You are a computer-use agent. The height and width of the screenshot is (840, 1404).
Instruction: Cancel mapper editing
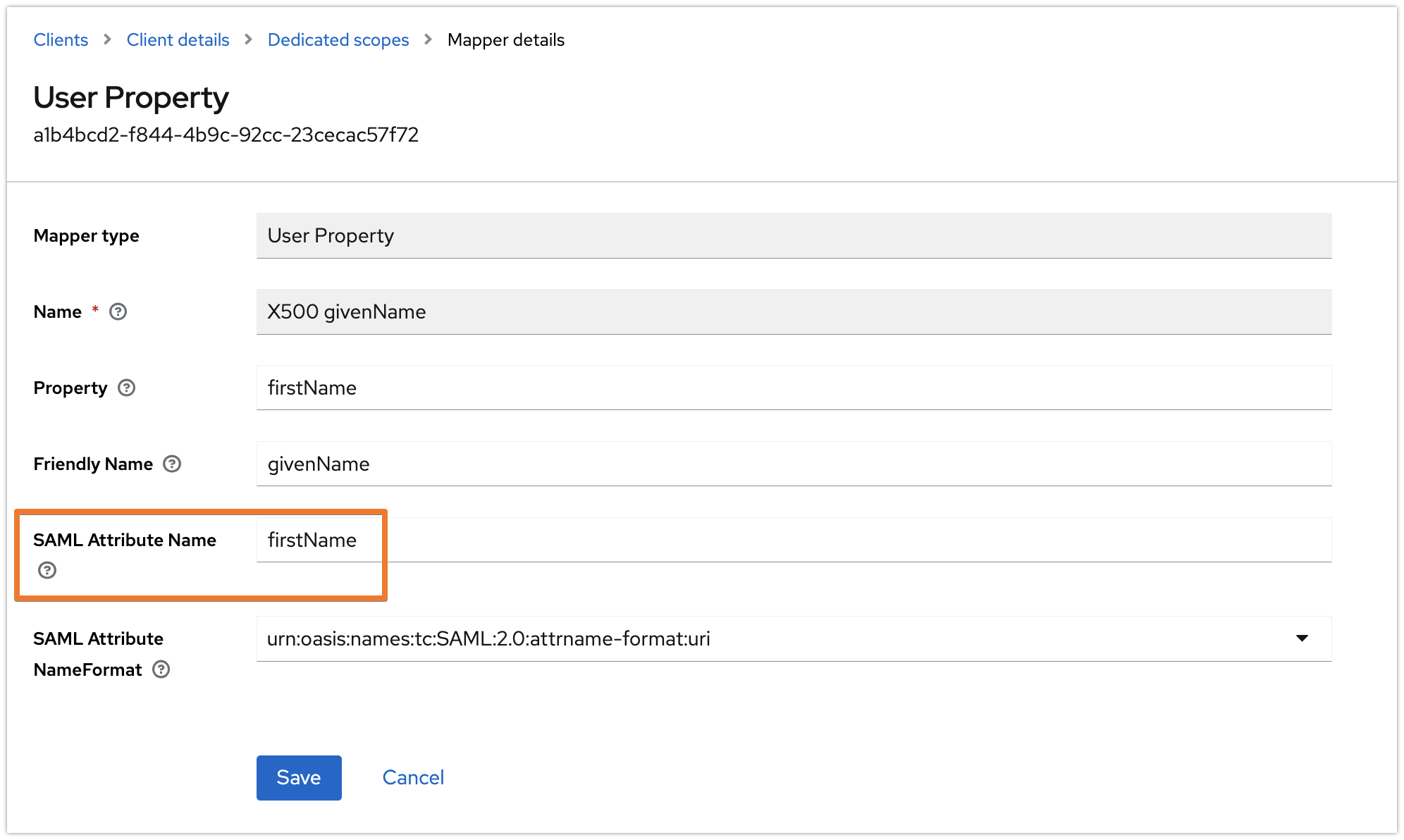tap(413, 777)
